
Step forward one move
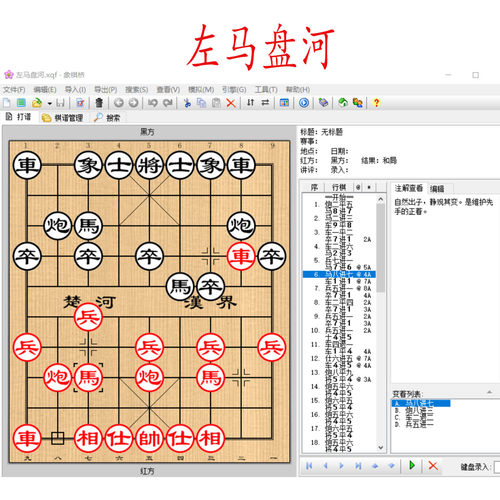coord(341,466)
